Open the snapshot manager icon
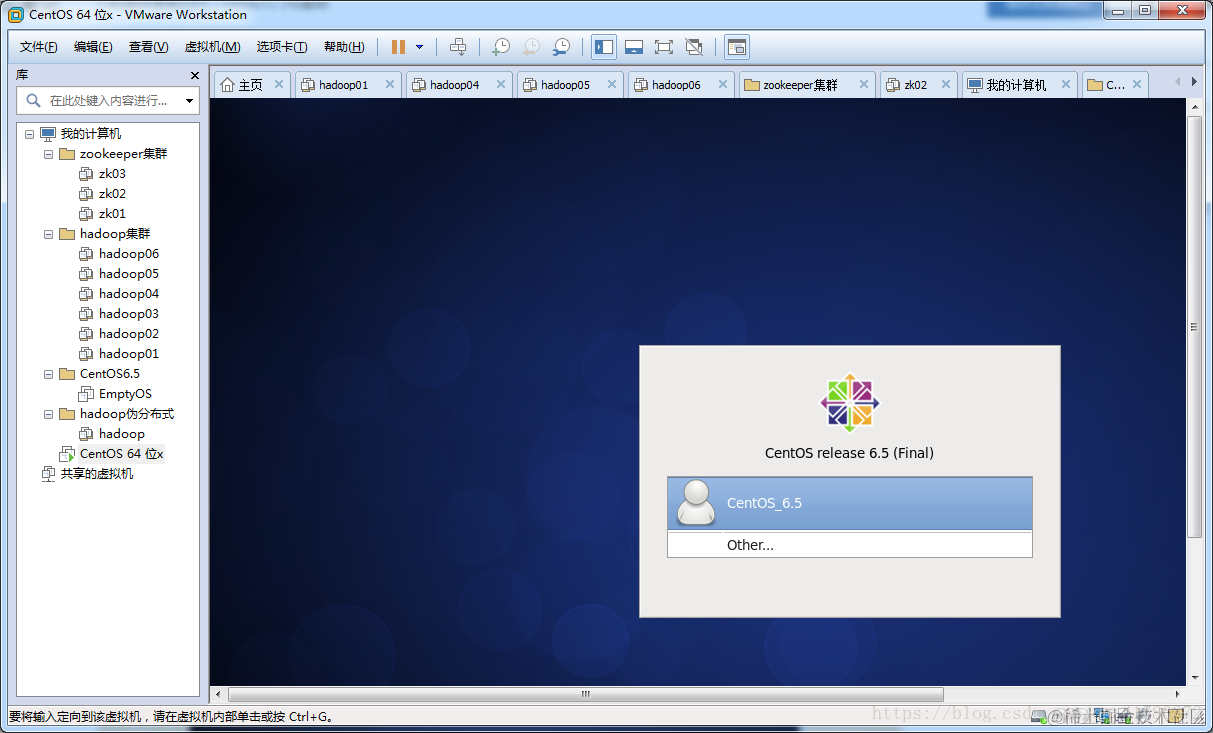 coord(562,47)
